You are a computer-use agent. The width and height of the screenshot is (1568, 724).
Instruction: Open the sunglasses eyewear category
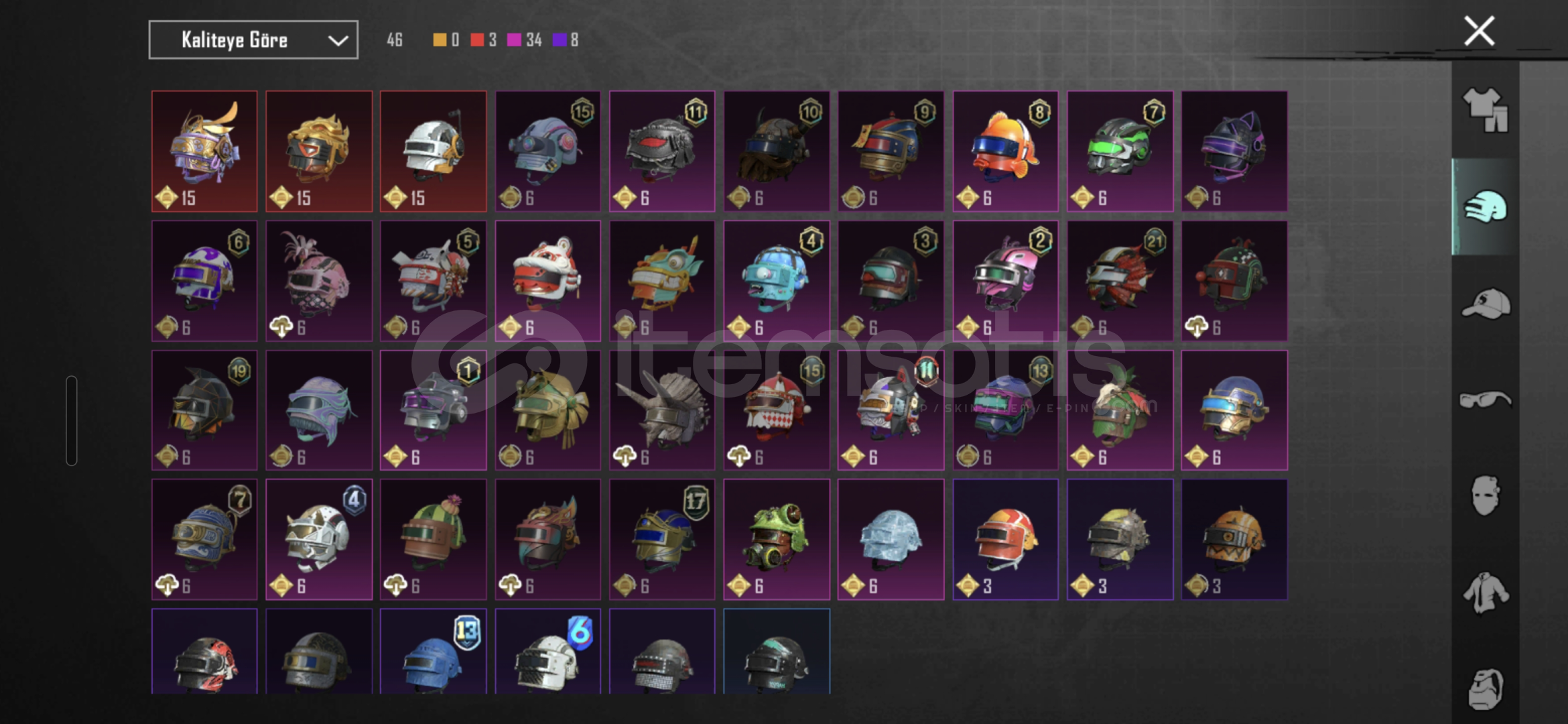pos(1485,400)
